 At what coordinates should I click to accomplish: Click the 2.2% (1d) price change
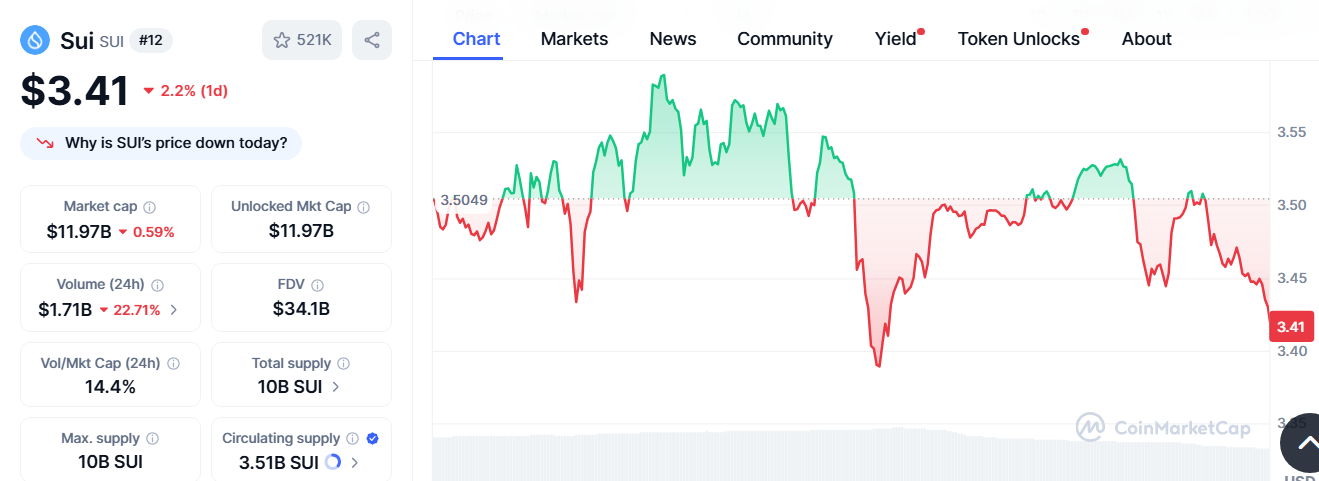coord(186,91)
